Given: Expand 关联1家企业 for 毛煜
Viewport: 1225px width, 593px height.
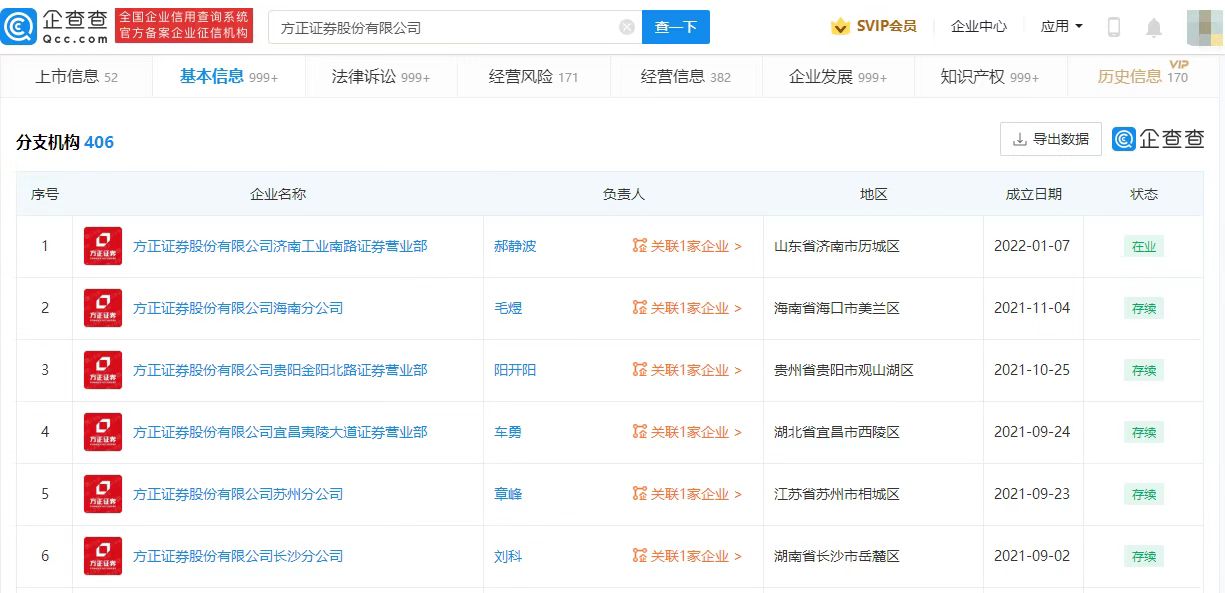Looking at the screenshot, I should (687, 308).
